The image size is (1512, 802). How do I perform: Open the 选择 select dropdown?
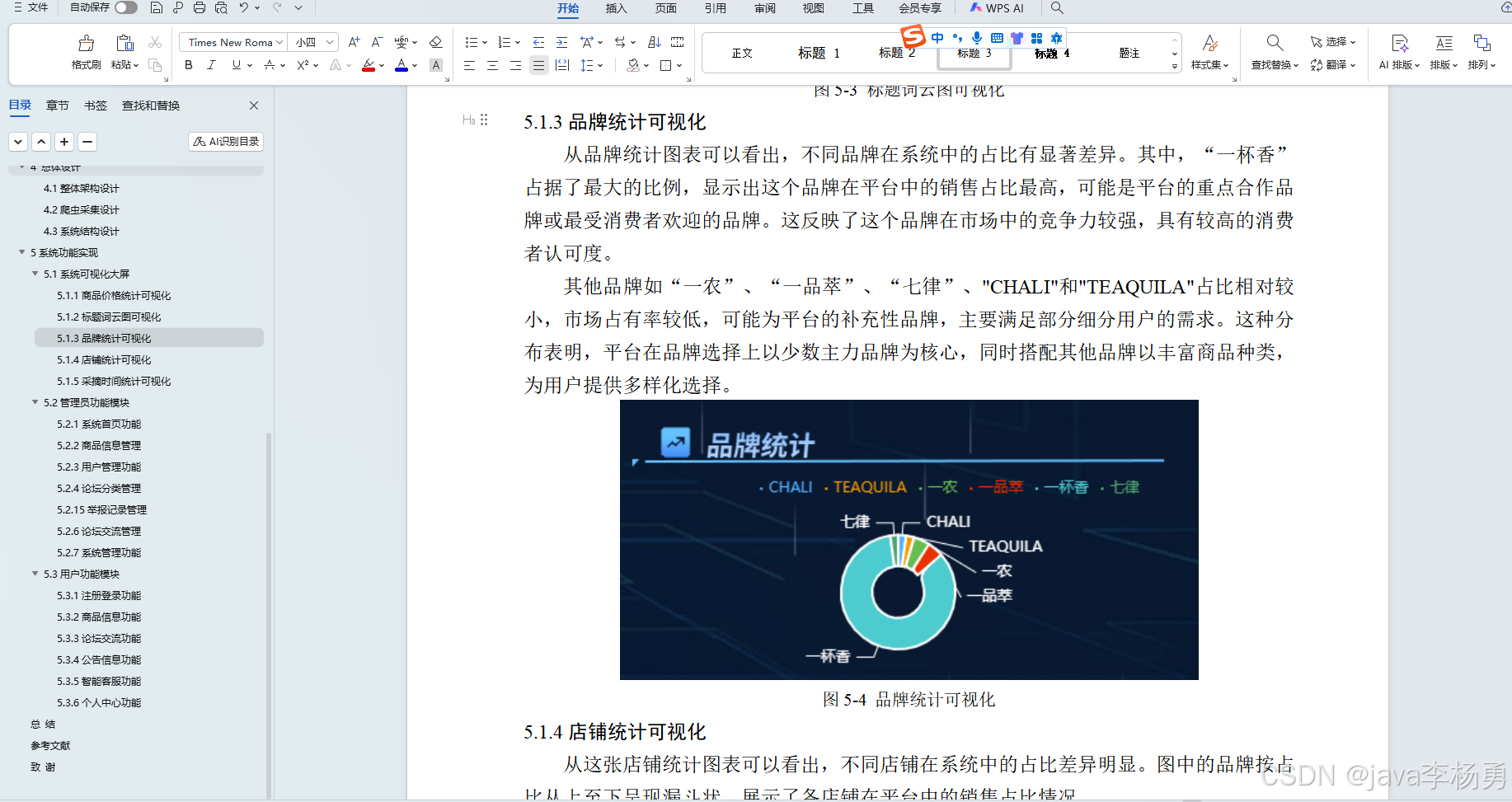(1333, 42)
